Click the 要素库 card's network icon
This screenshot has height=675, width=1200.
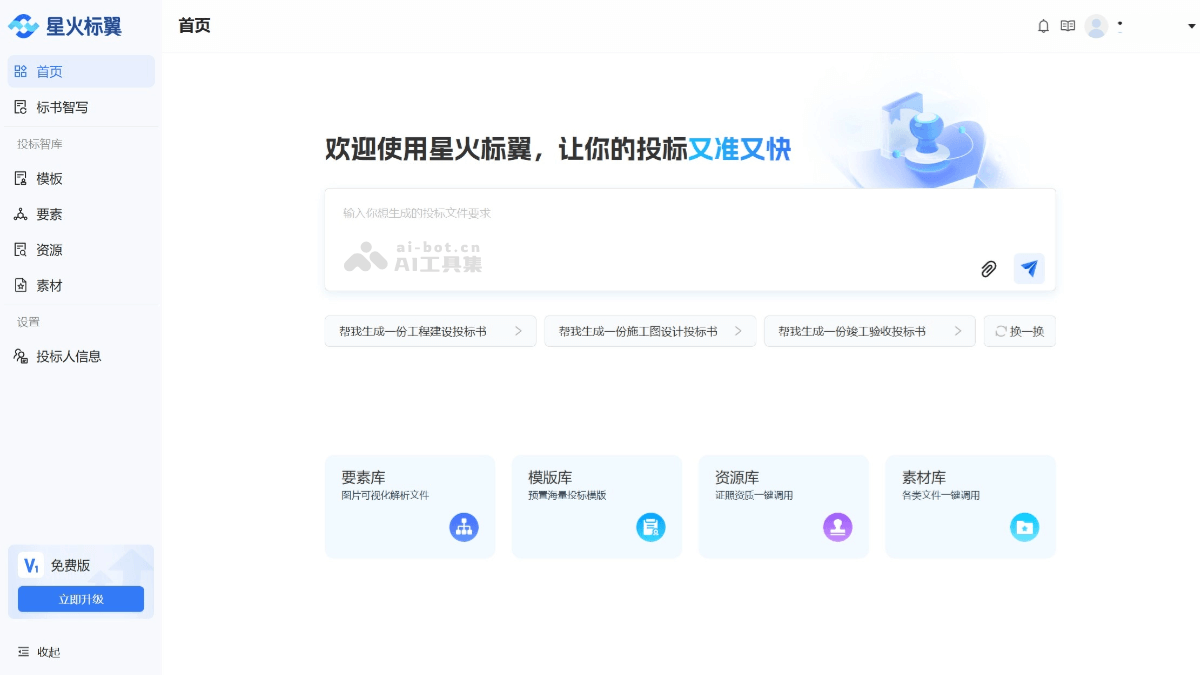[x=464, y=527]
